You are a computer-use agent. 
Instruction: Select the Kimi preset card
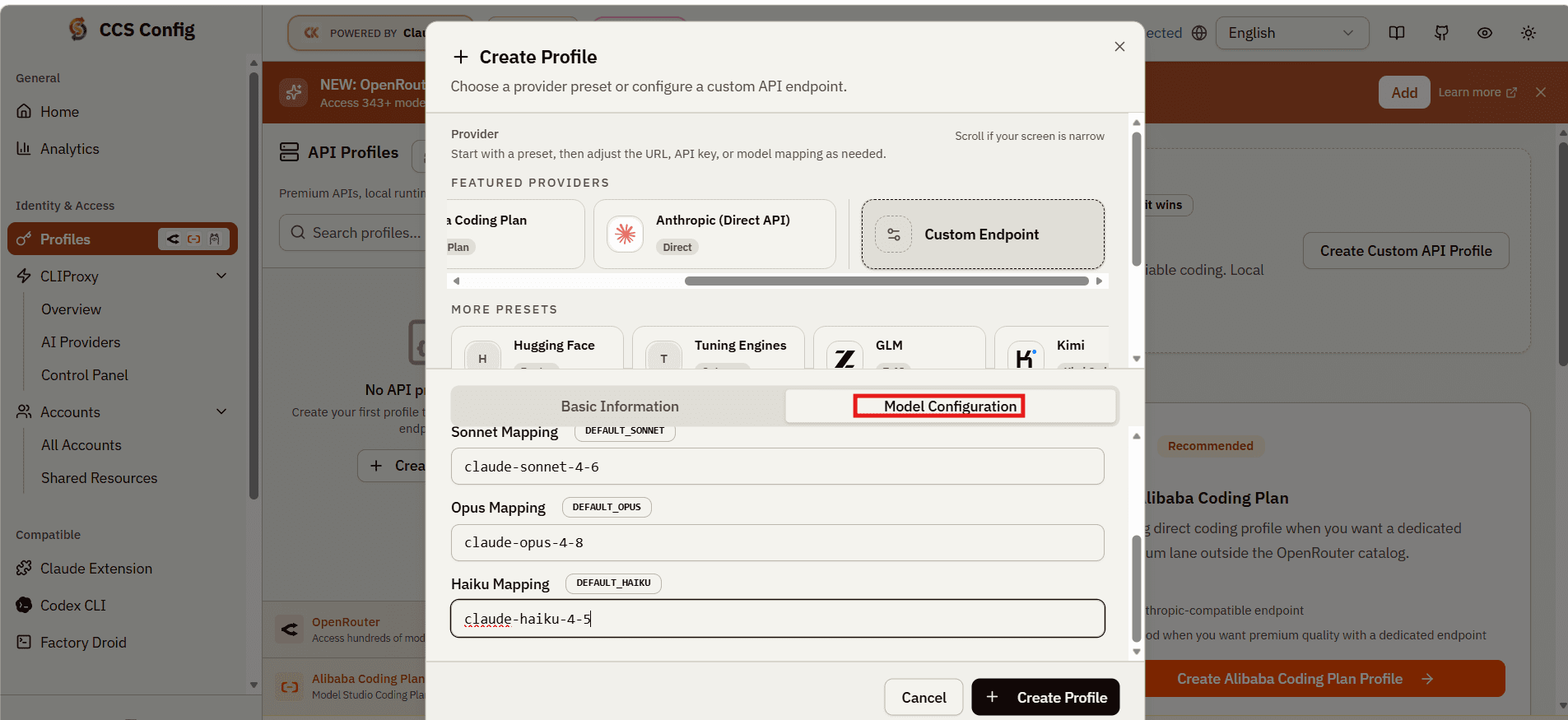(1052, 347)
